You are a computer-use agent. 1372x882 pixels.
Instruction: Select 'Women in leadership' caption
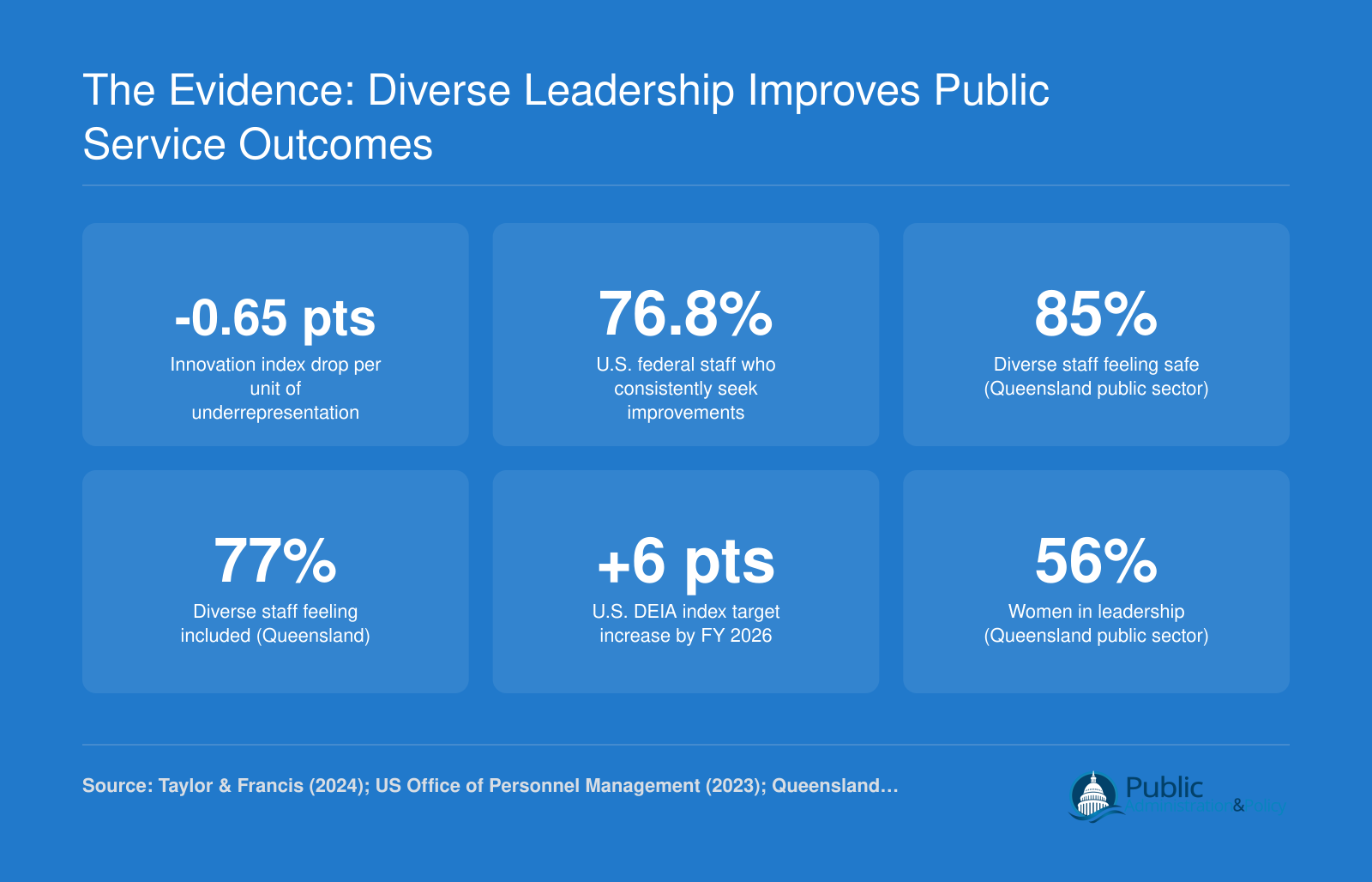tap(1096, 623)
